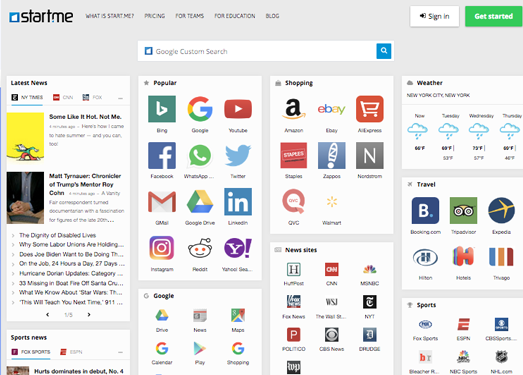Screen dimensions: 523x375
Task: Click the blue search magnifier button
Action: (x=384, y=51)
